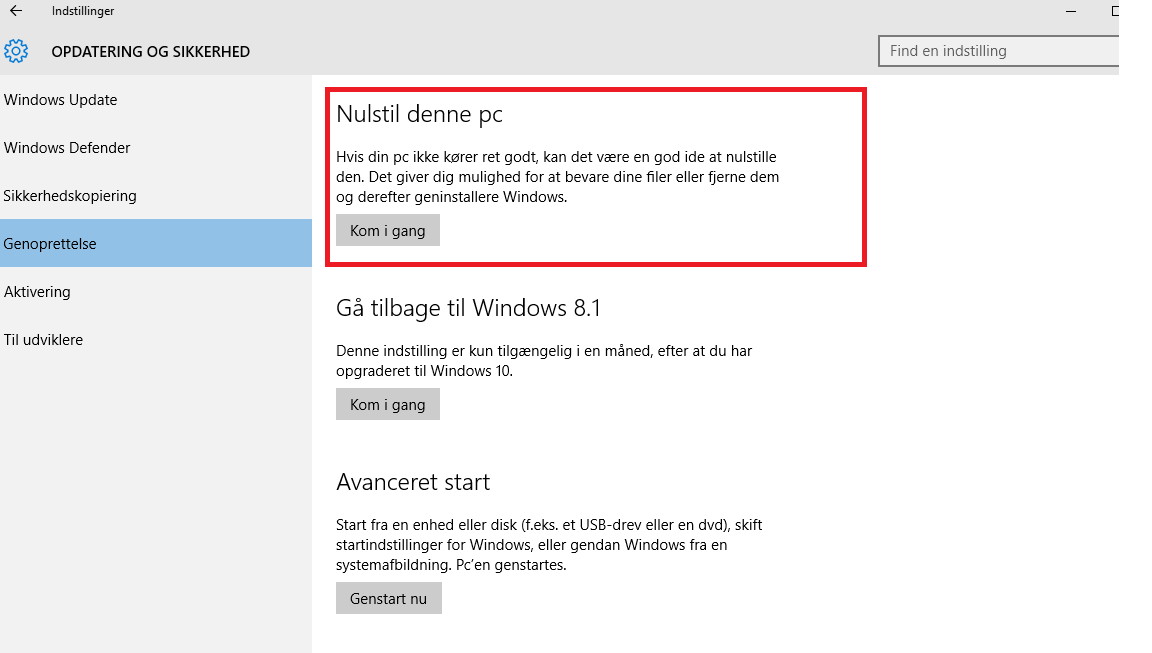This screenshot has height=653, width=1152.
Task: Open the Til udviklere section
Action: pos(156,339)
